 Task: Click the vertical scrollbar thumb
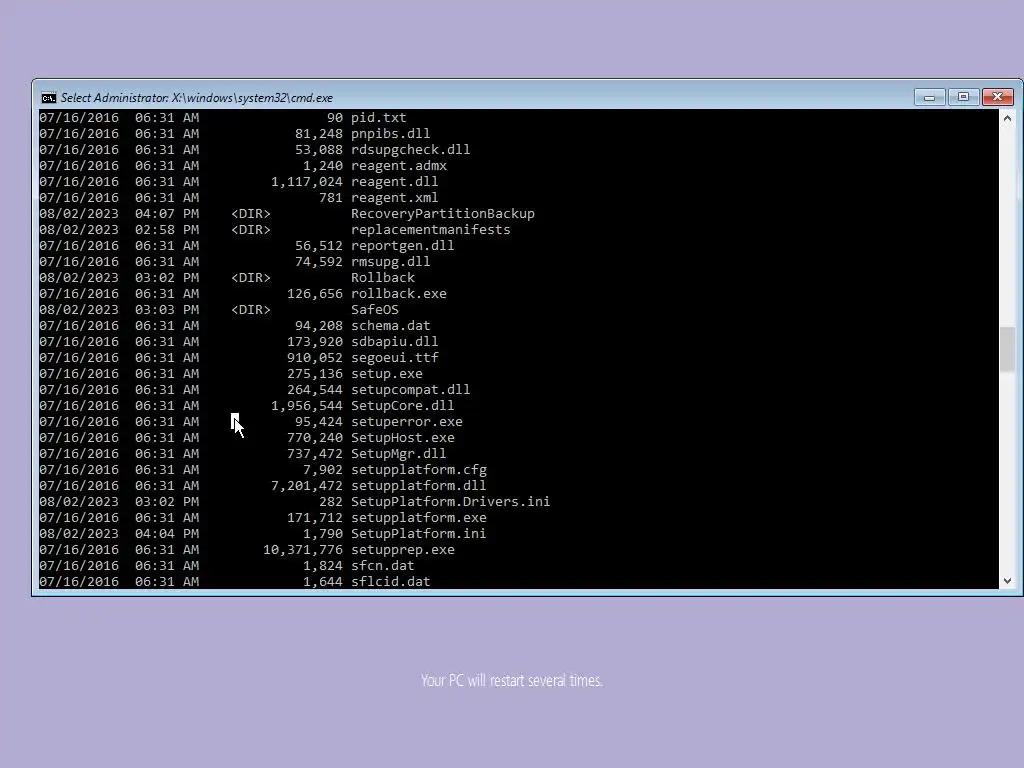[x=1007, y=349]
